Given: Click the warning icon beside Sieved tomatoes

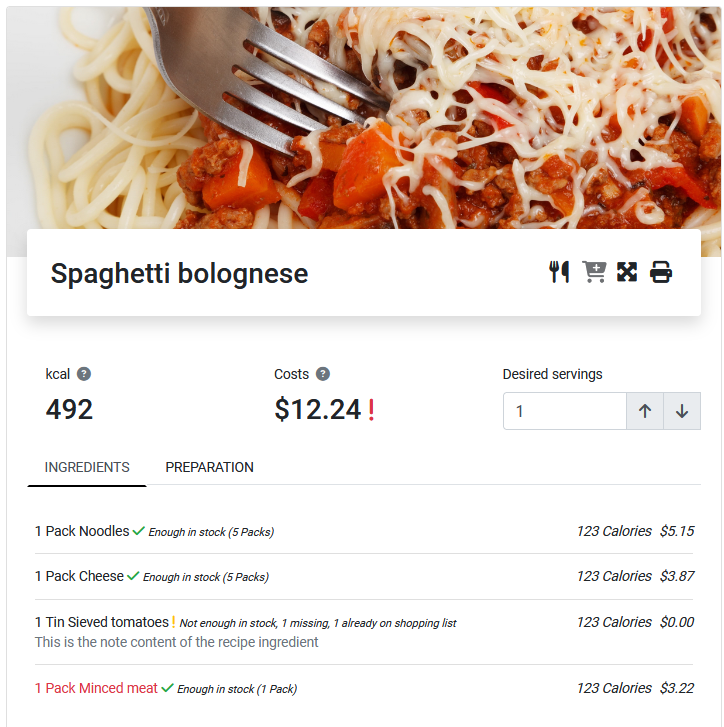Looking at the screenshot, I should [173, 622].
